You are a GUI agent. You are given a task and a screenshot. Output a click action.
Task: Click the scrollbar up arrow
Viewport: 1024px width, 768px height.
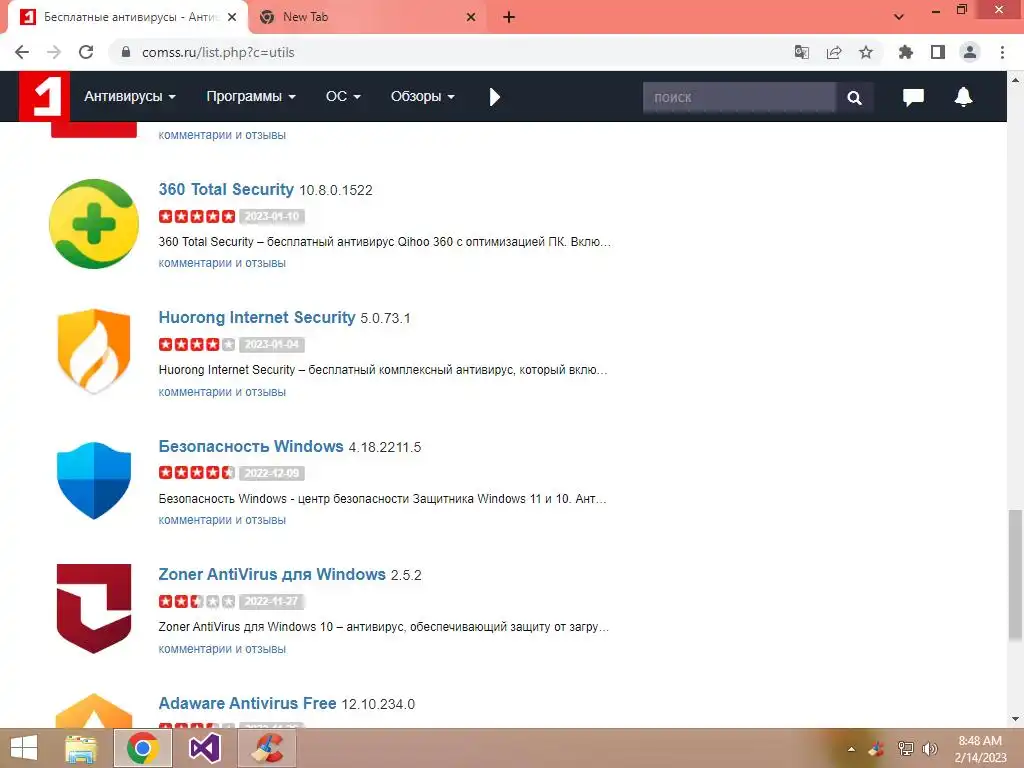click(1015, 80)
